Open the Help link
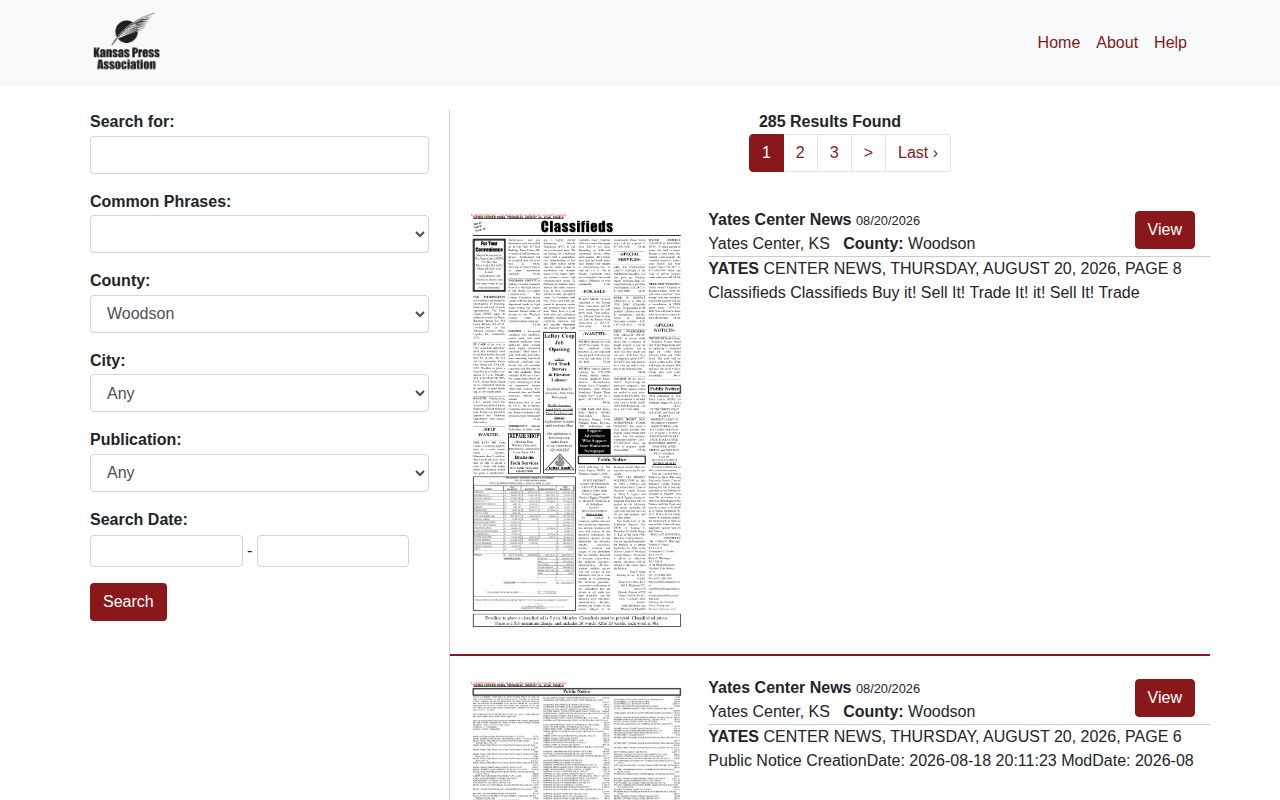The width and height of the screenshot is (1280, 800). tap(1170, 42)
